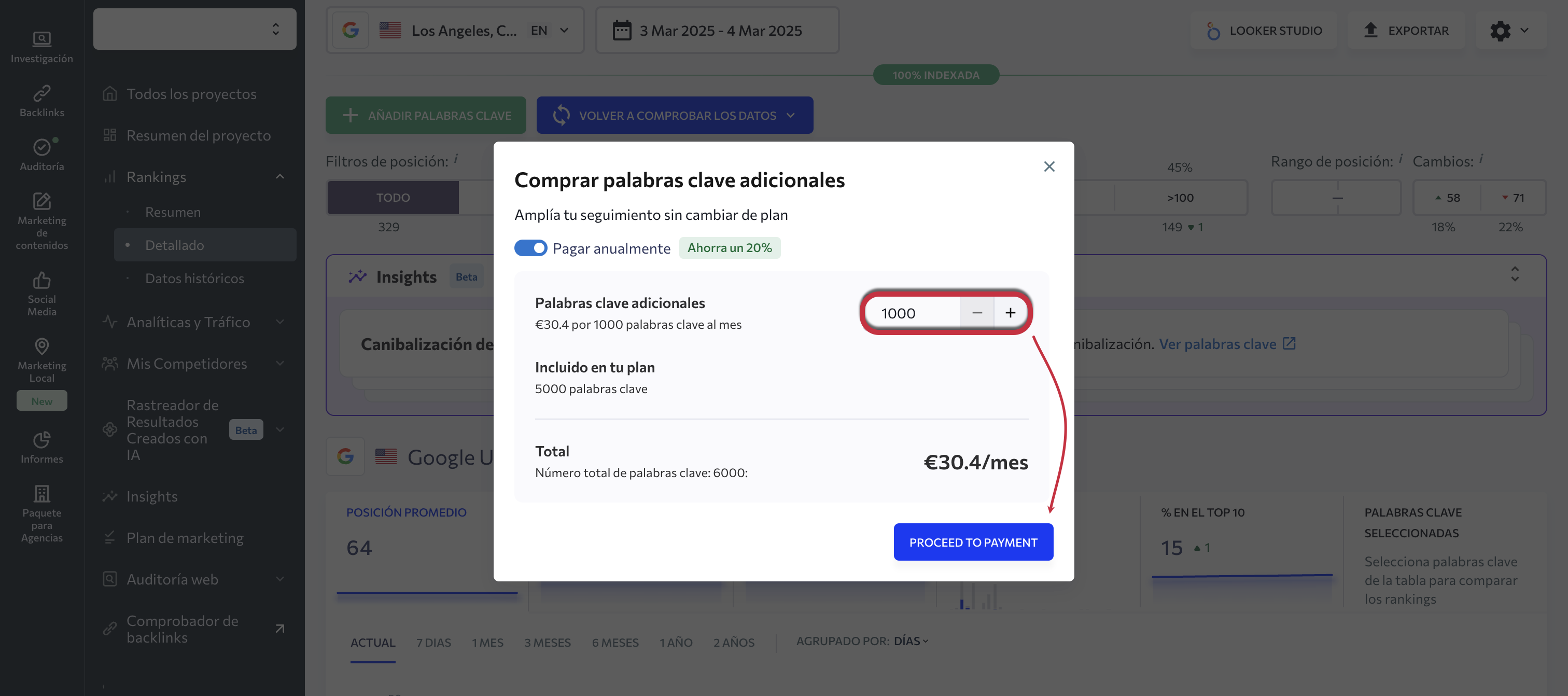1568x696 pixels.
Task: Expand Rastreador de Resultados Creados con IA
Action: tap(280, 429)
